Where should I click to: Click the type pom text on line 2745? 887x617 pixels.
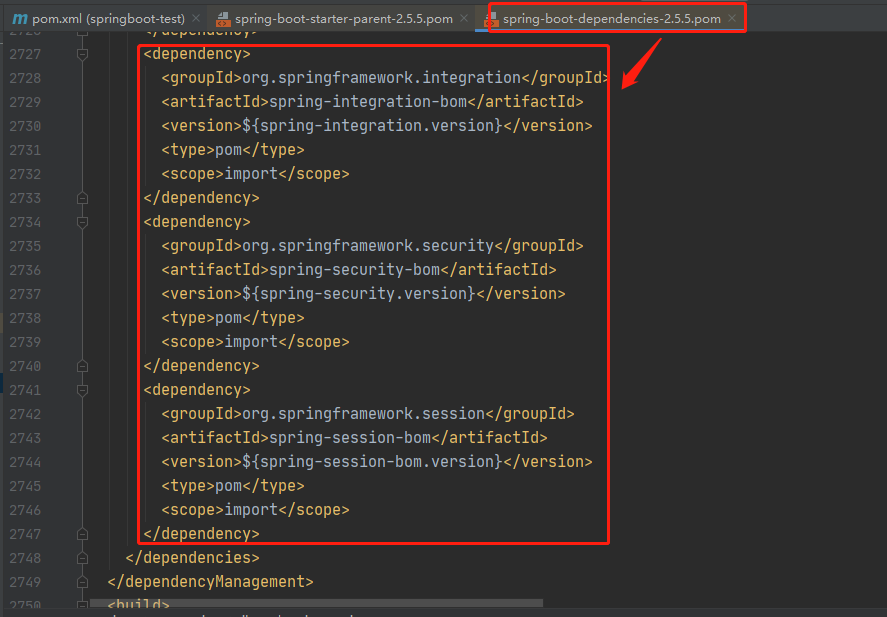[233, 486]
